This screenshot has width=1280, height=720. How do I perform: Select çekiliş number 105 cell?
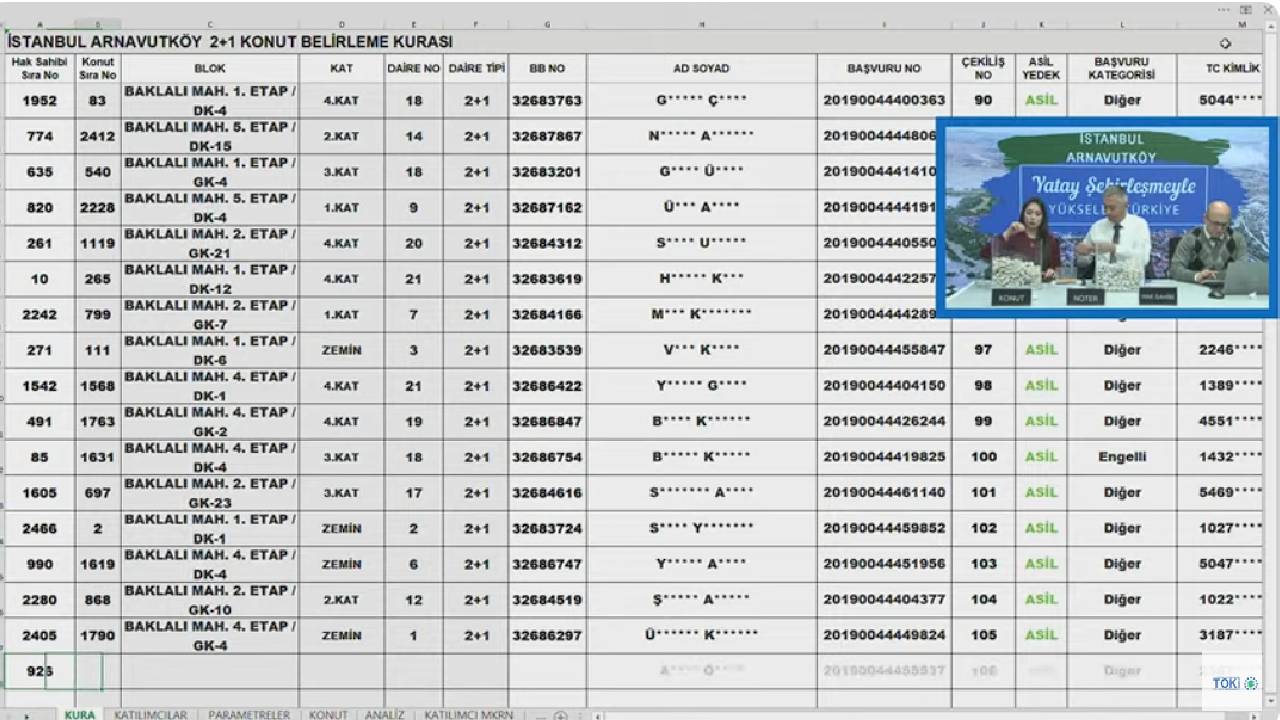pyautogui.click(x=983, y=635)
